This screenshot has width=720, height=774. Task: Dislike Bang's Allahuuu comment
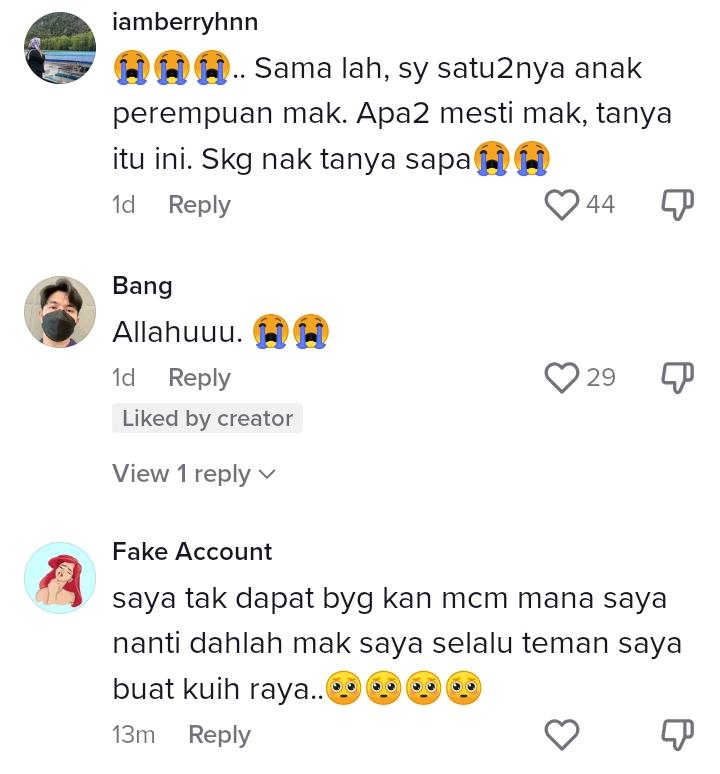(x=678, y=377)
